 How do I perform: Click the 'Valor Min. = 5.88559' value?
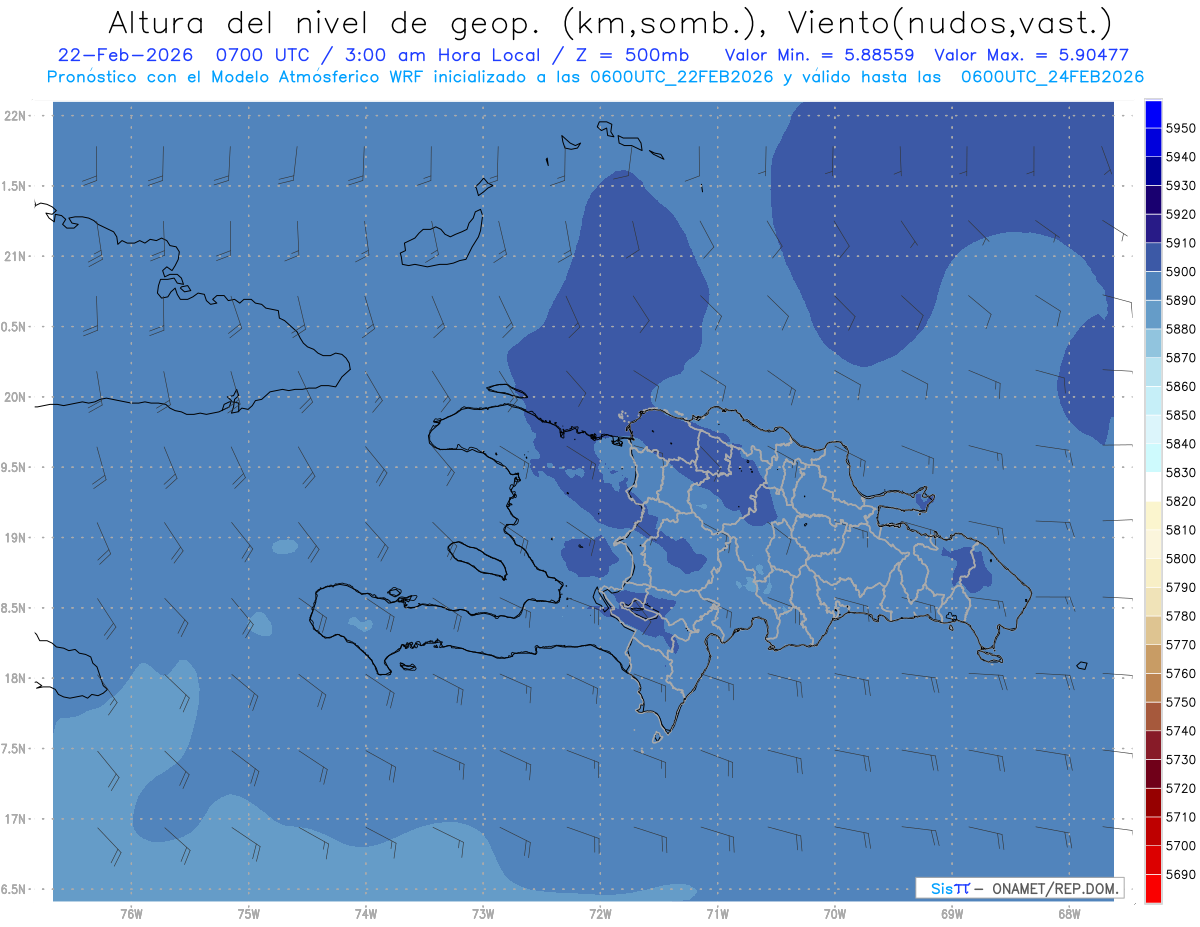820,55
